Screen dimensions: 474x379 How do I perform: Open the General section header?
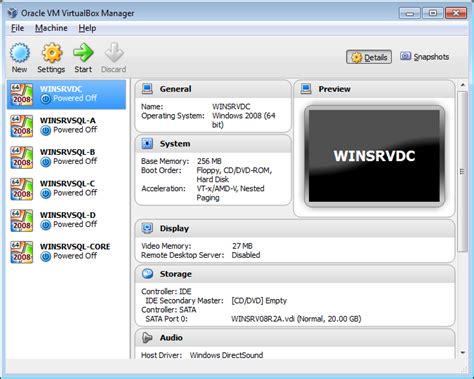tap(213, 89)
